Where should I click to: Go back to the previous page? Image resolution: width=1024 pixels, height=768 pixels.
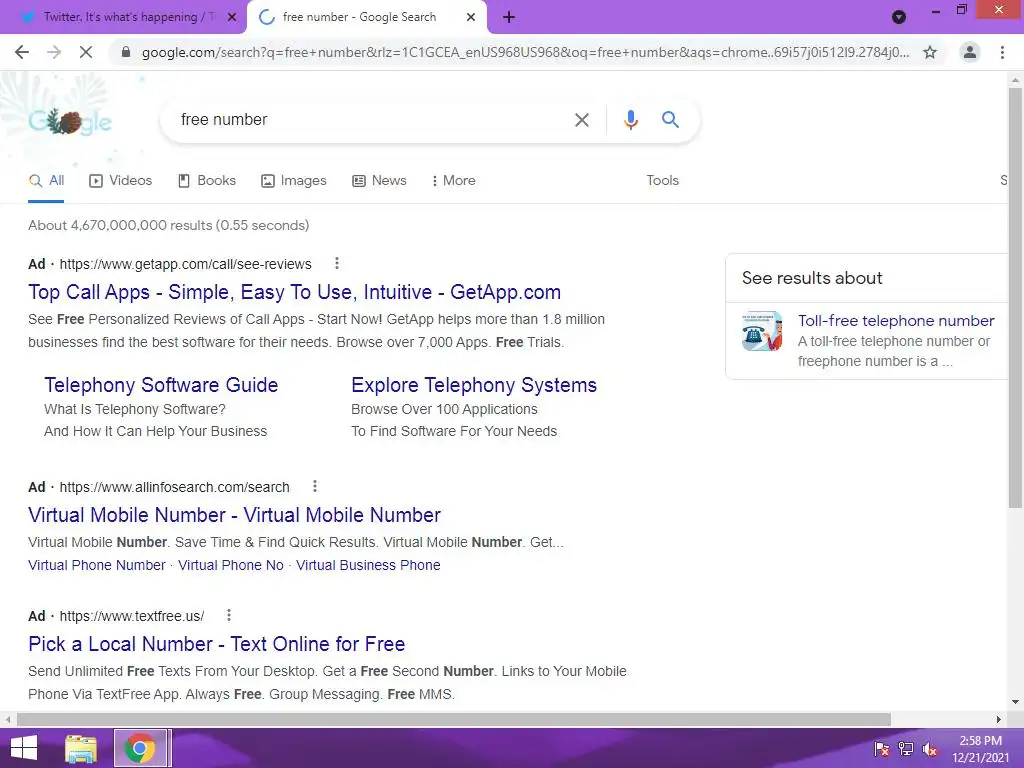[22, 52]
